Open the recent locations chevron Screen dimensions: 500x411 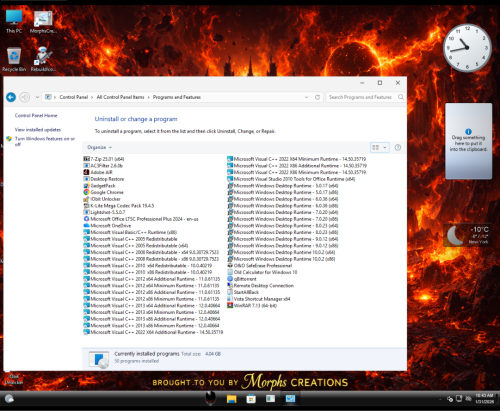click(x=37, y=97)
